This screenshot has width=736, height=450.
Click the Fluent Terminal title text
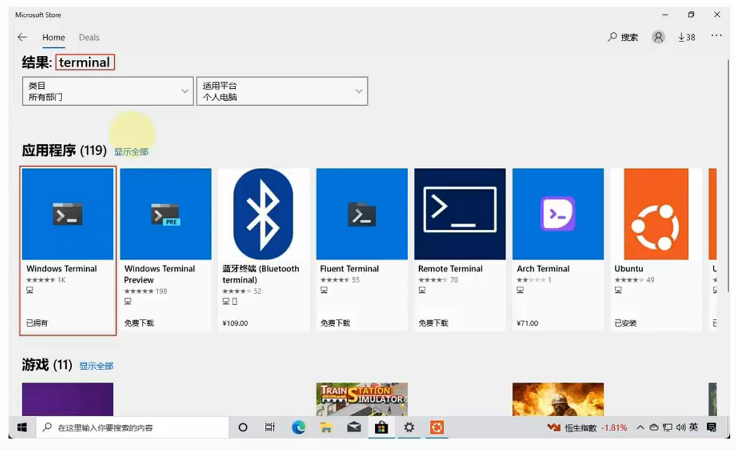pyautogui.click(x=349, y=268)
